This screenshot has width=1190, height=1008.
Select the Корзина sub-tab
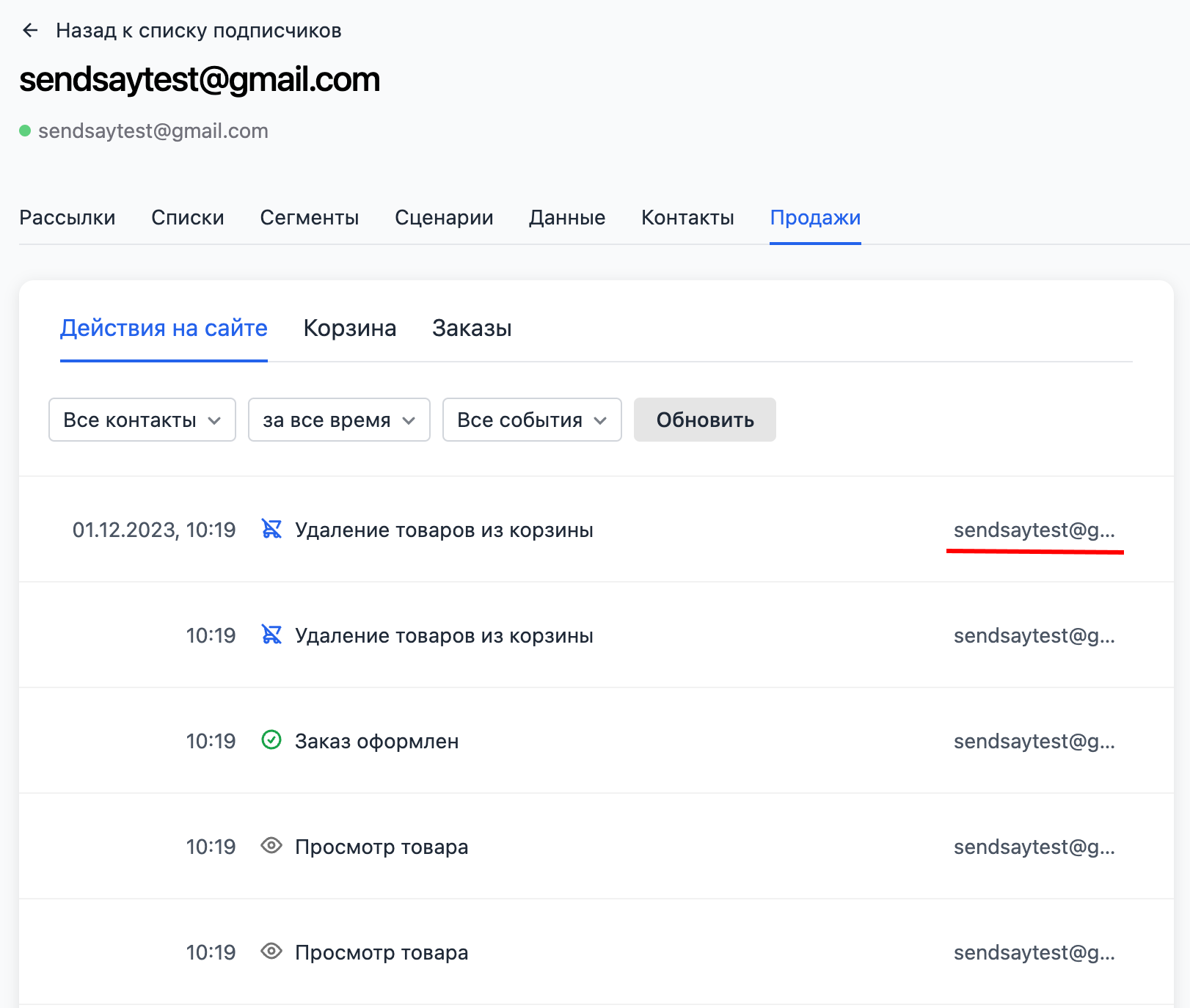click(350, 328)
